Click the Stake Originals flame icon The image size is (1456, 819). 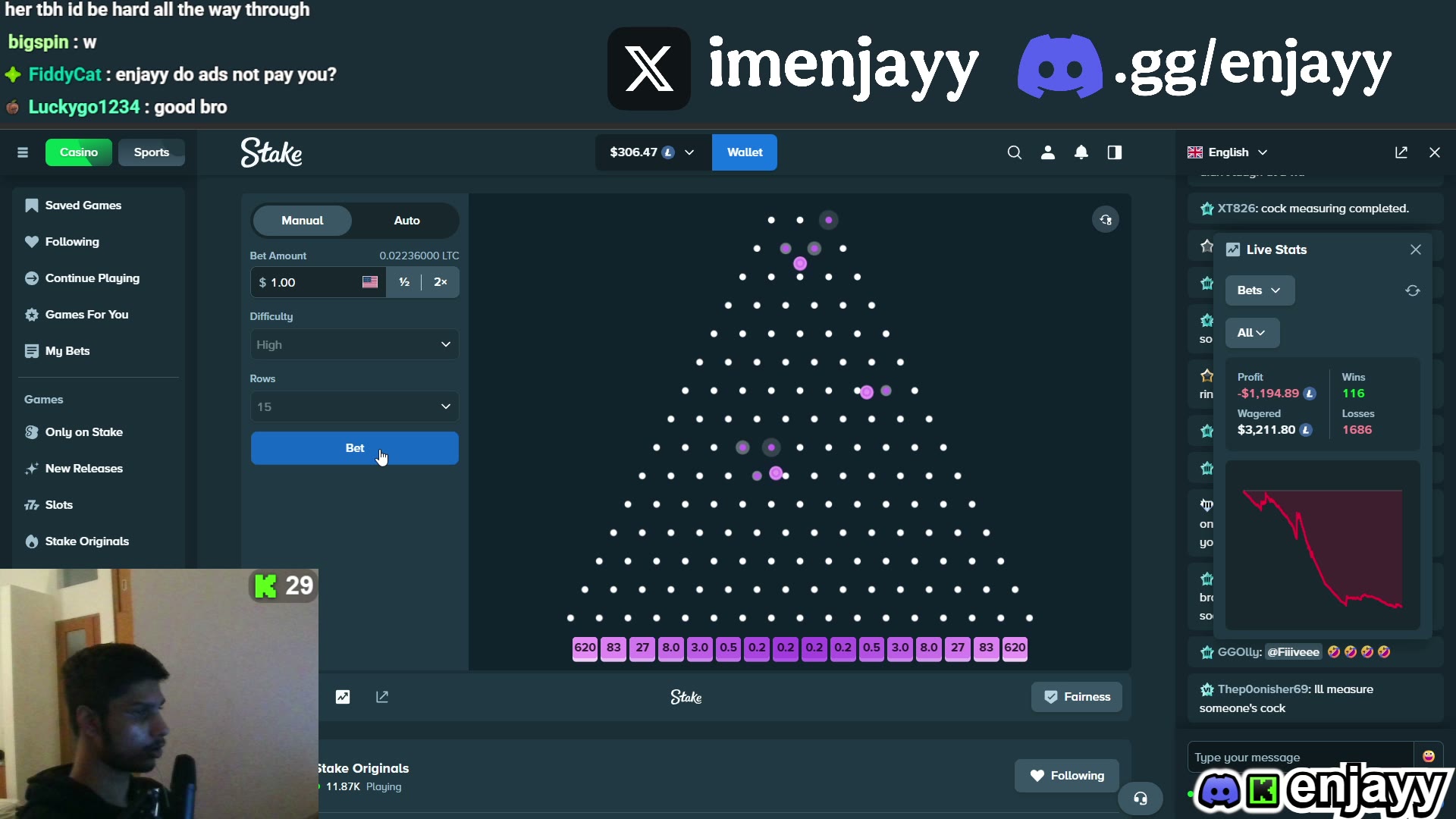point(31,541)
